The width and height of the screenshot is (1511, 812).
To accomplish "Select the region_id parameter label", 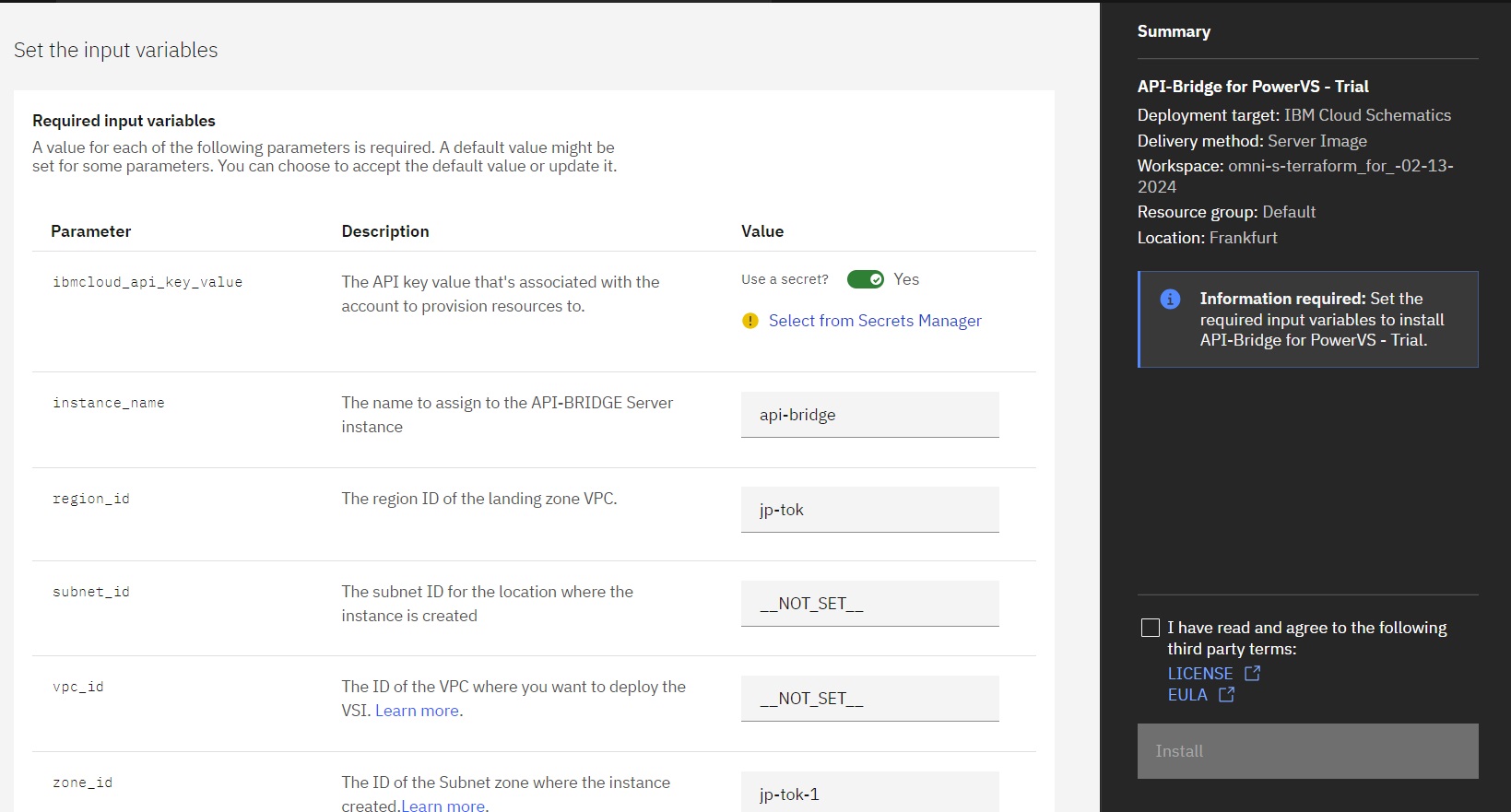I will [91, 499].
